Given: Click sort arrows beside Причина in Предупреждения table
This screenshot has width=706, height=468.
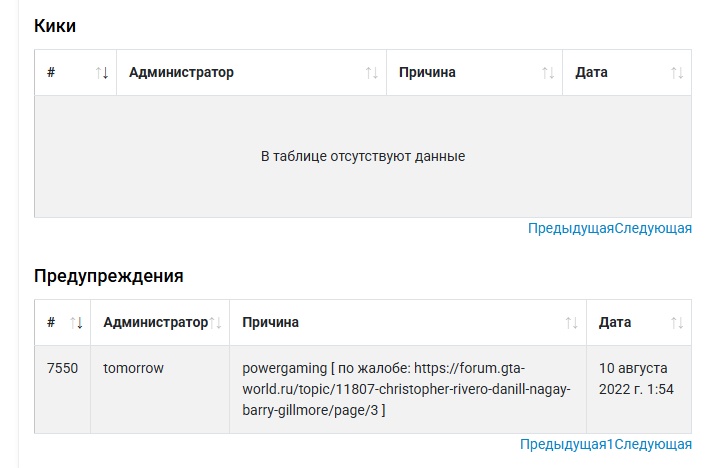Looking at the screenshot, I should (x=571, y=323).
